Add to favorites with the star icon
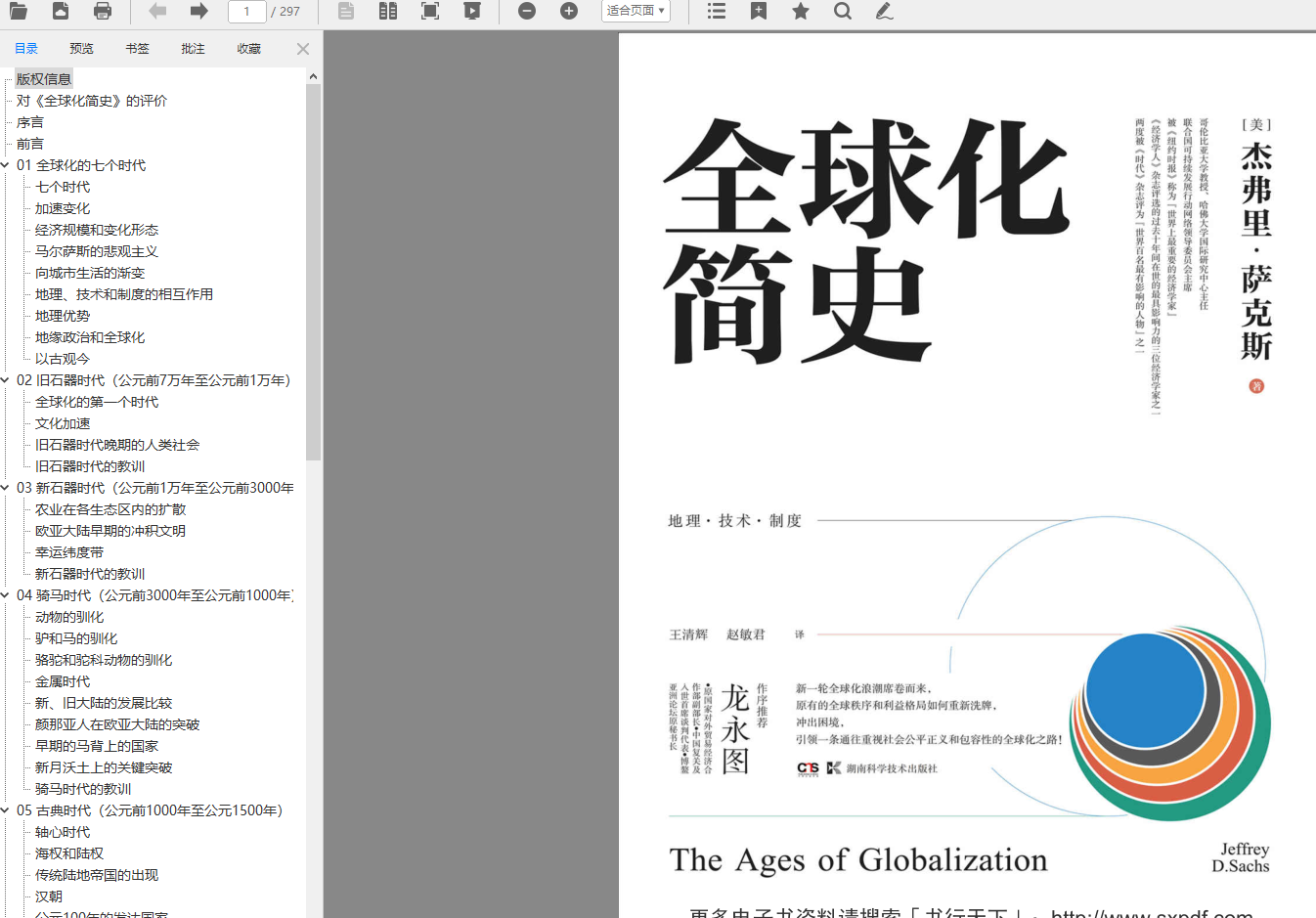Viewport: 1316px width, 918px height. (x=801, y=11)
